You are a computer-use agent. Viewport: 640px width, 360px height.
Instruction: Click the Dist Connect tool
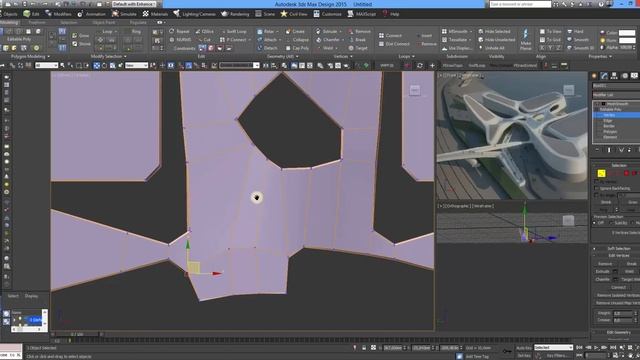393,44
